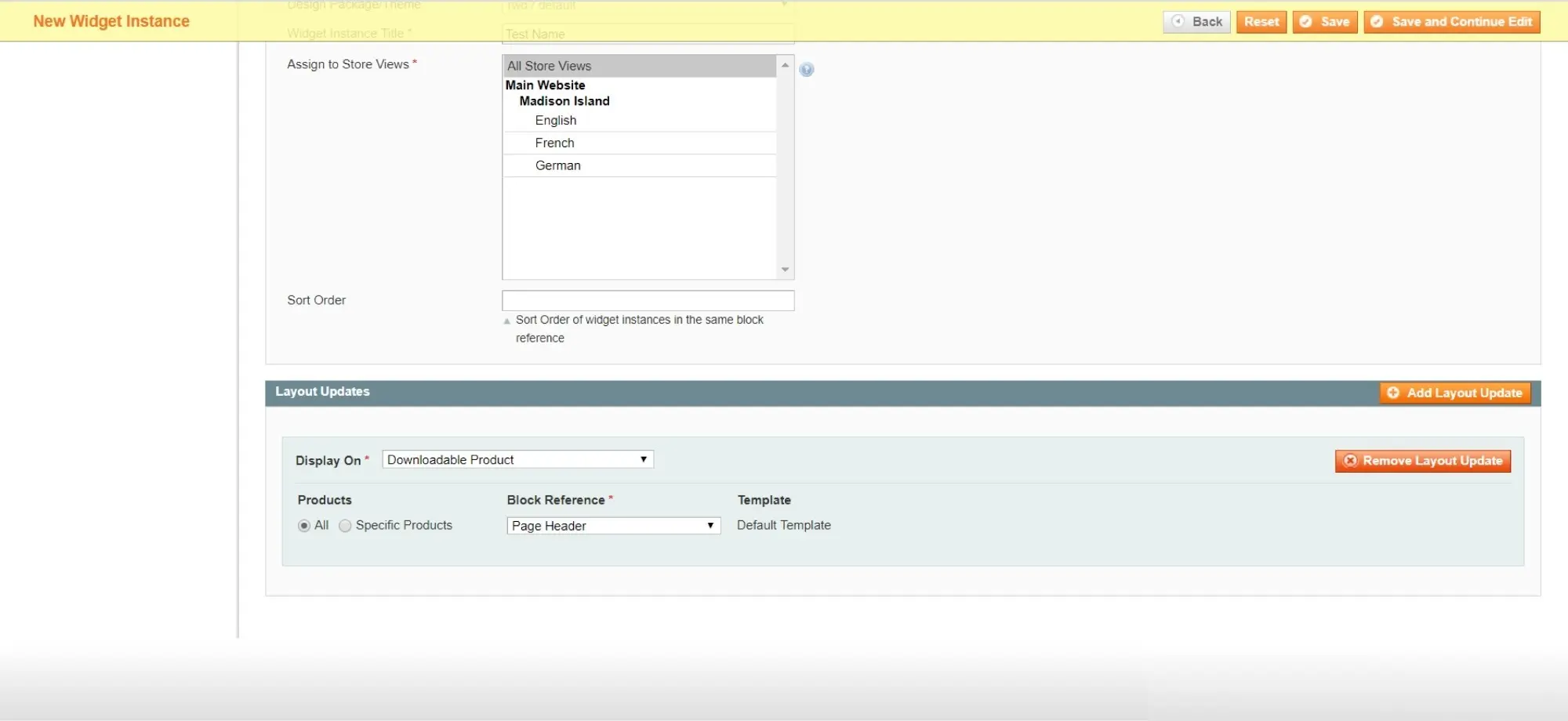Select the All products radio button
Screen dimensions: 1568x721
(304, 526)
